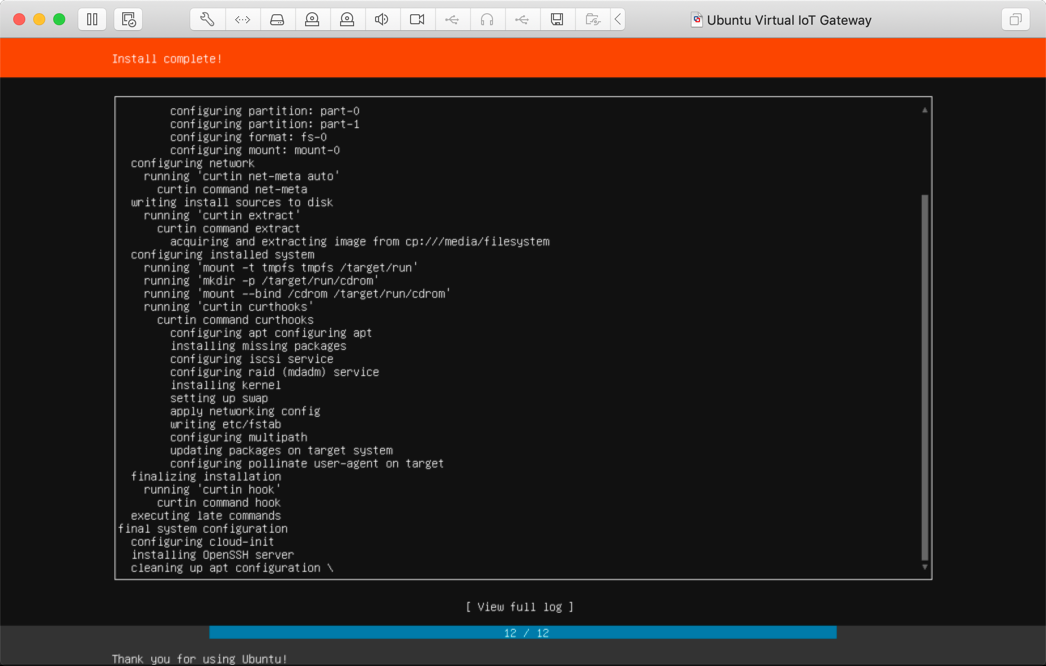Click 'configuring format: fs-0' log line
This screenshot has width=1046, height=666.
pos(248,137)
